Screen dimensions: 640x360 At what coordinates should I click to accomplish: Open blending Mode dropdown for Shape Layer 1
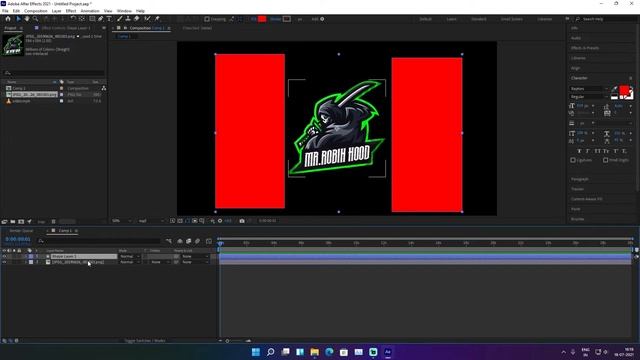coord(129,256)
